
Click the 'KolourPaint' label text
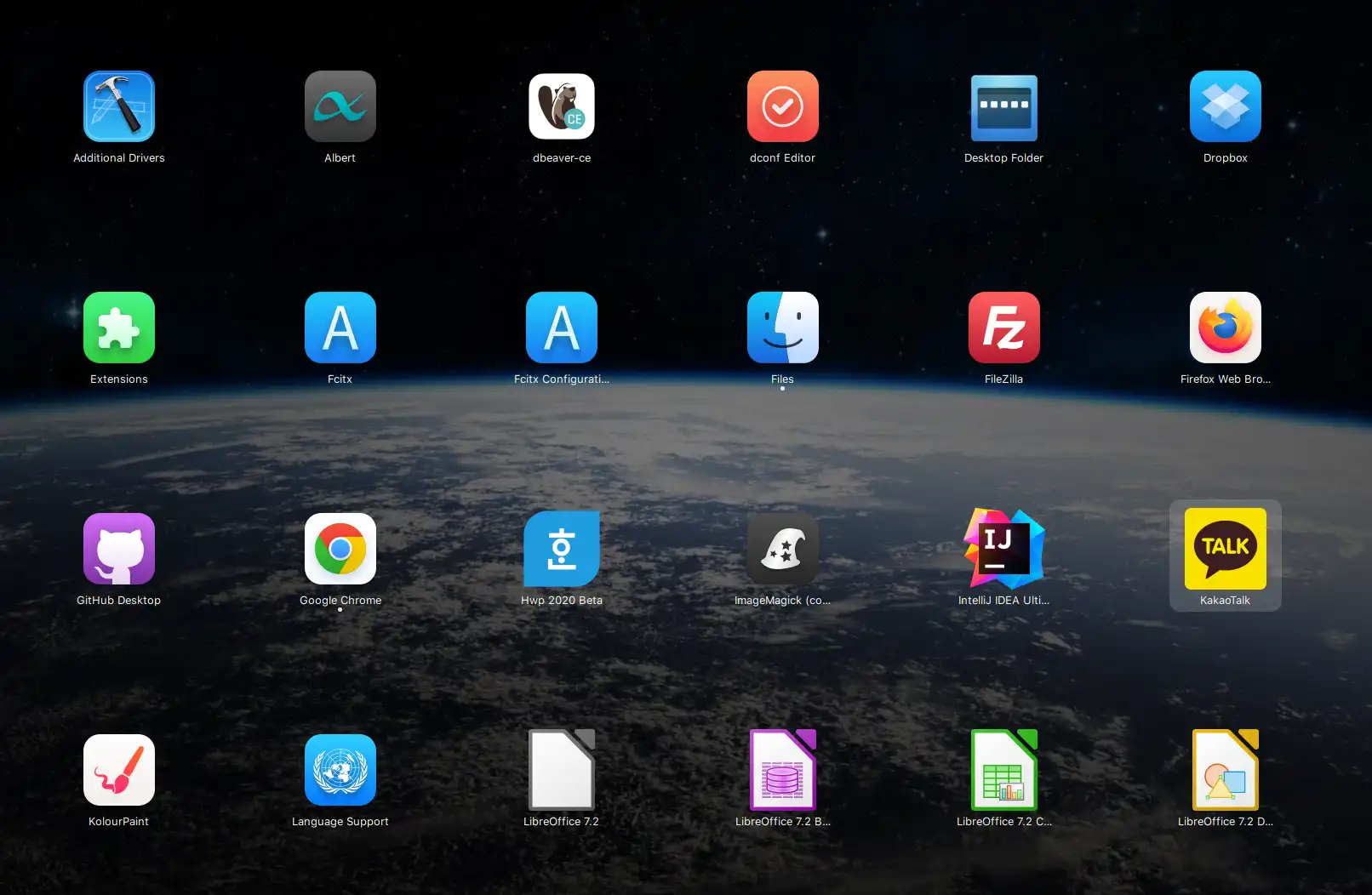click(119, 822)
